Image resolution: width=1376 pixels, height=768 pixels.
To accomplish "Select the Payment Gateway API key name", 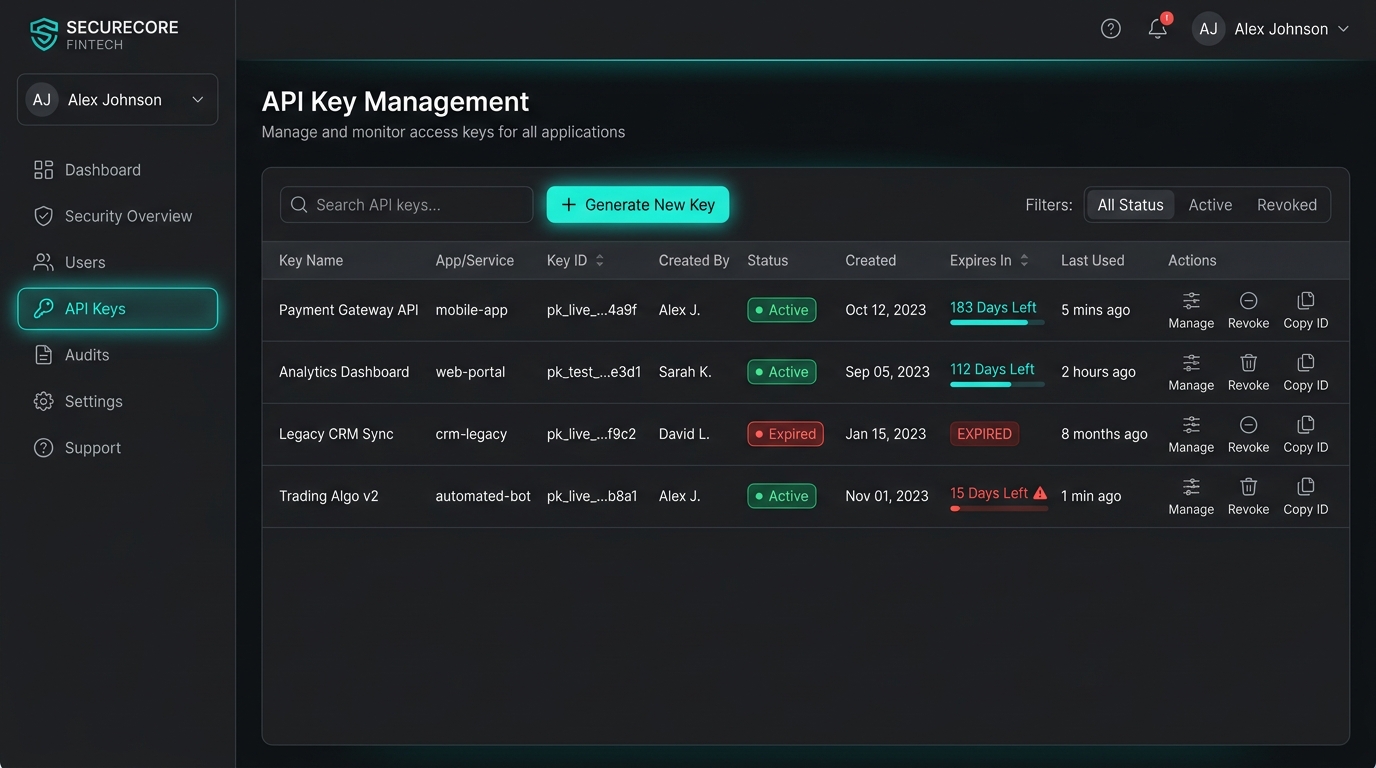I will coord(348,310).
